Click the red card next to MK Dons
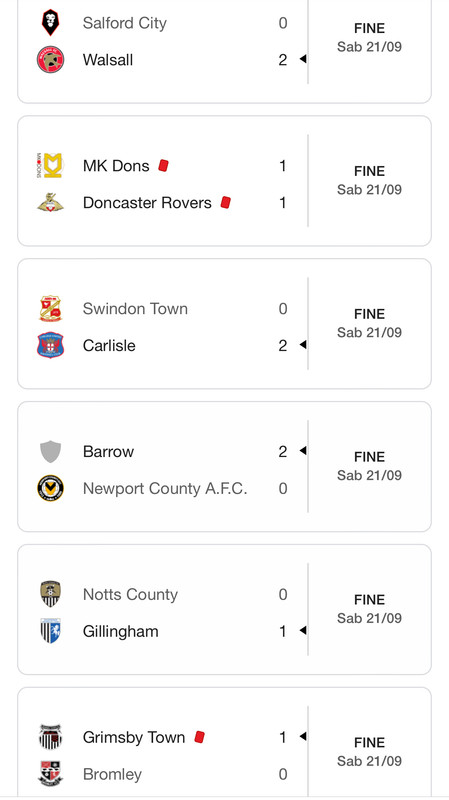The height and width of the screenshot is (800, 449). [163, 165]
